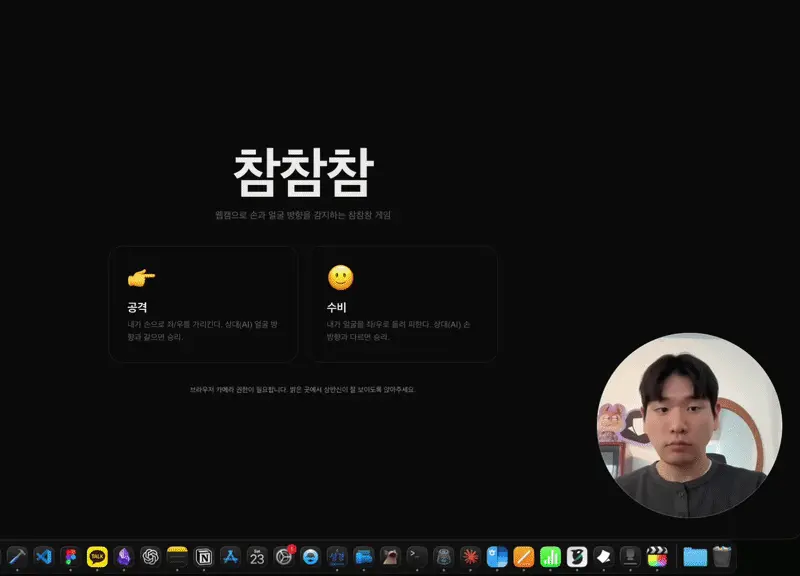Click the smiley face emoji icon
Screen dimensions: 800x576
(340, 278)
